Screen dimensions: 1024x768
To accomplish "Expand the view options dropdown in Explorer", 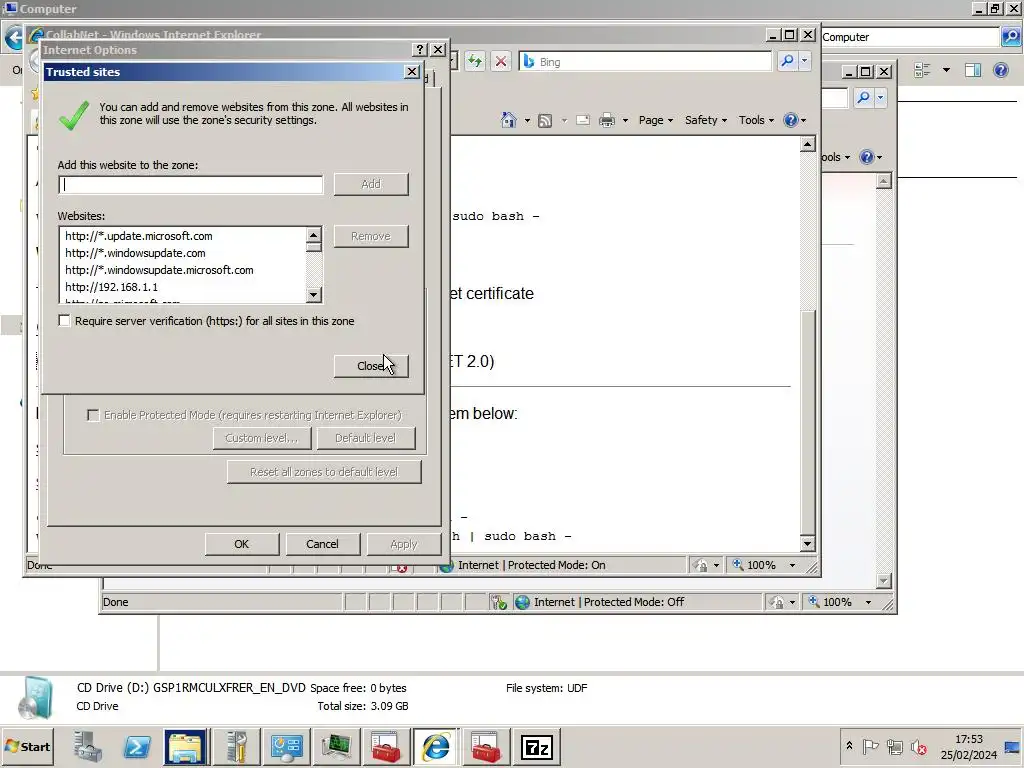I will (x=946, y=70).
